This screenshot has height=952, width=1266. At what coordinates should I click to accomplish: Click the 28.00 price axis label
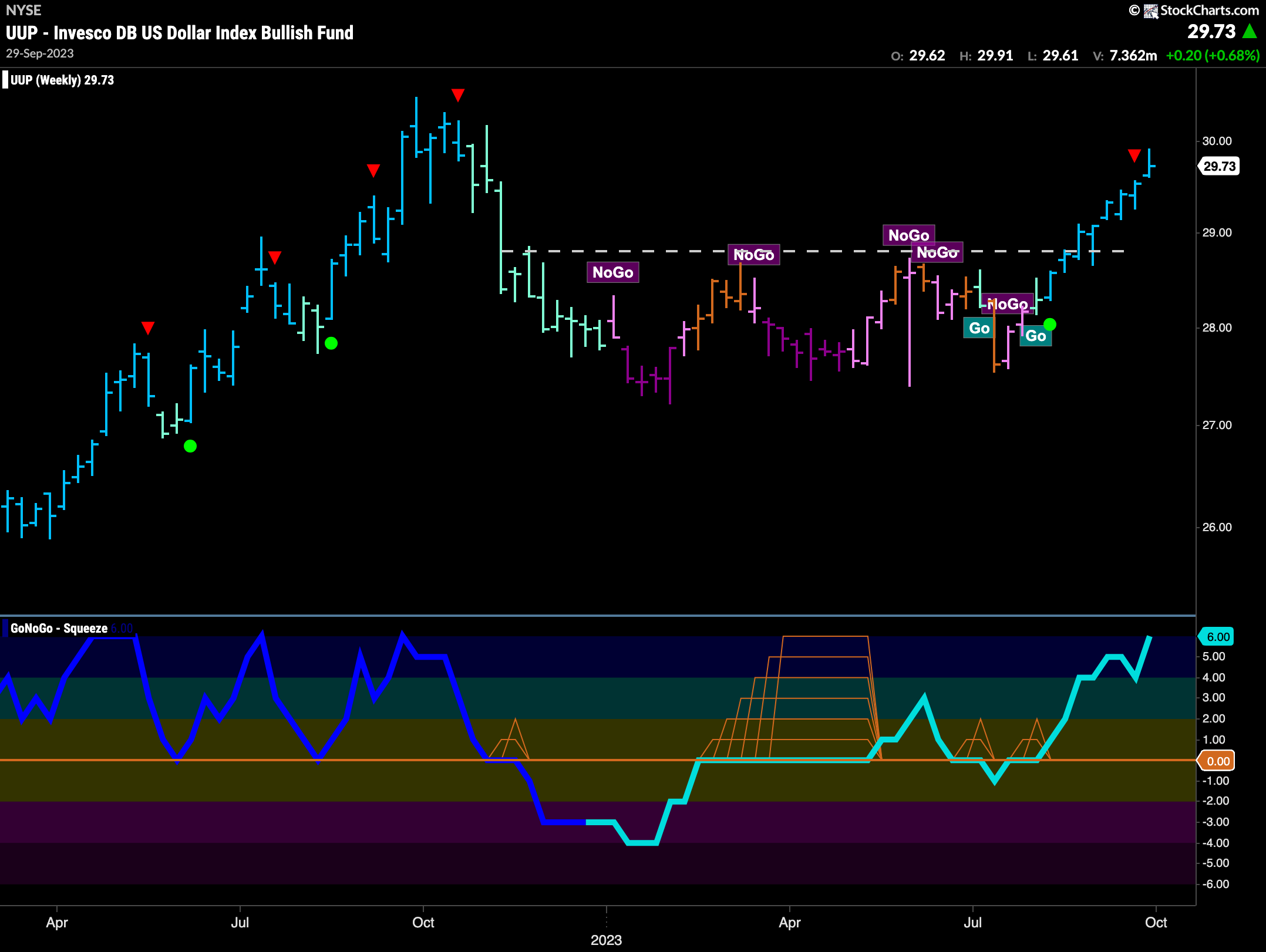(x=1217, y=328)
